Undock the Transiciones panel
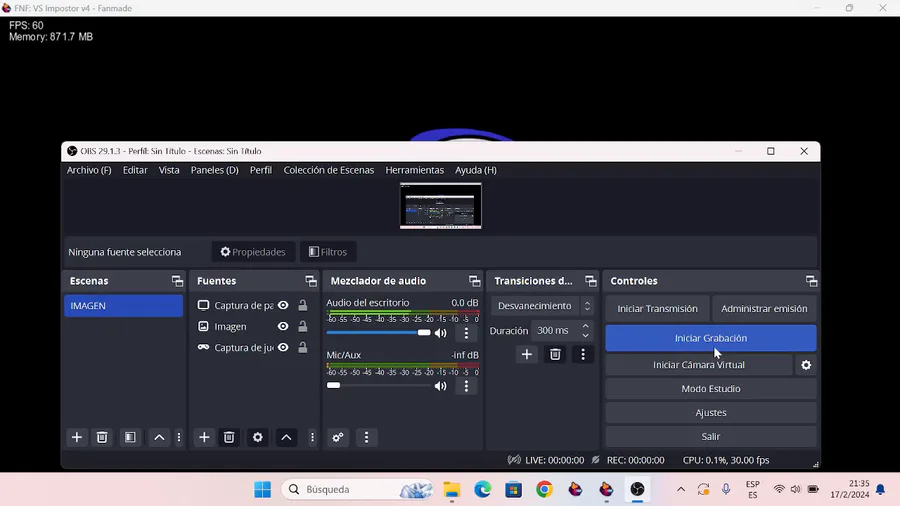900x506 pixels. tap(591, 281)
